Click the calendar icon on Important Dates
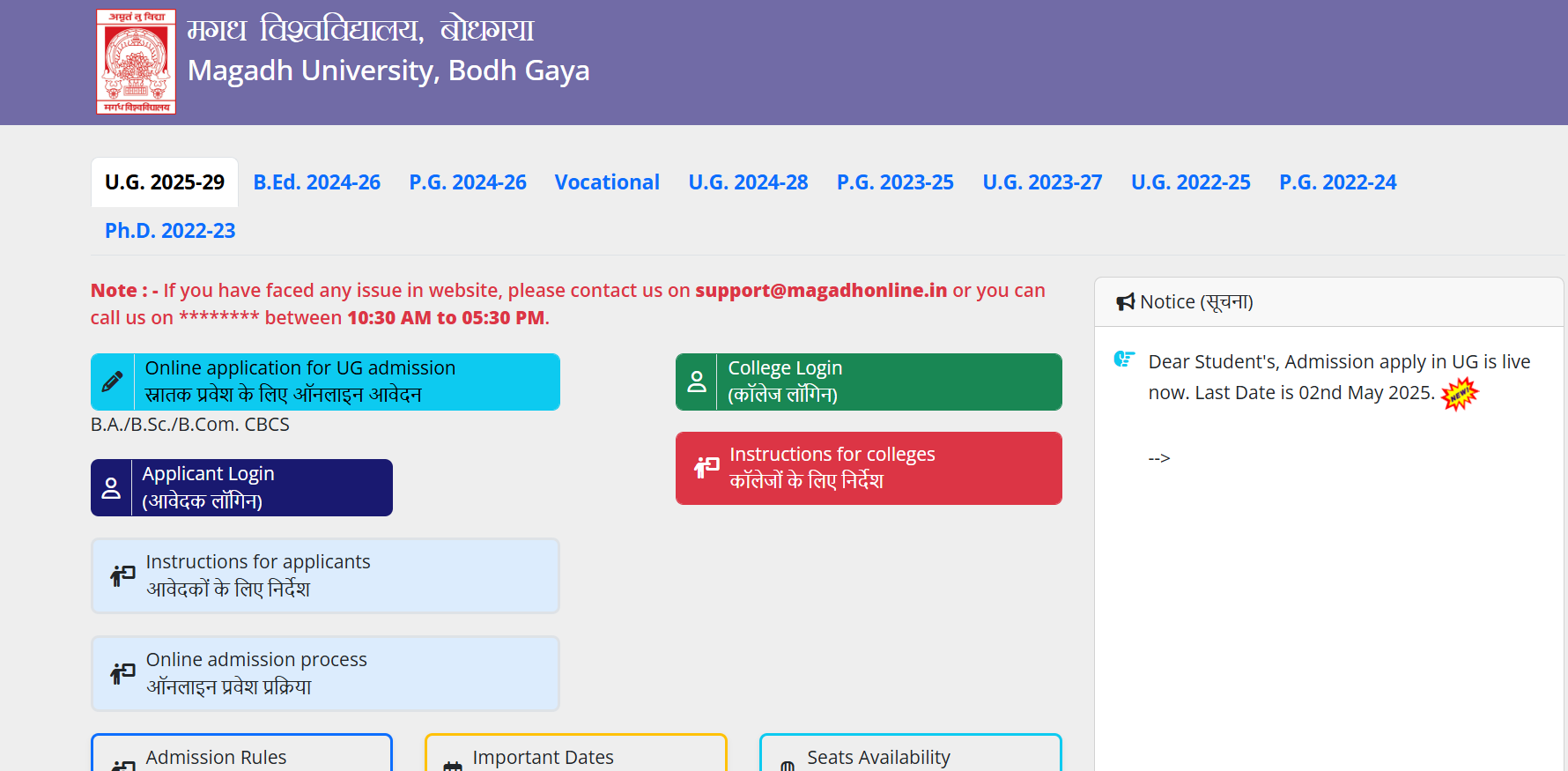Screen dimensions: 1568x771 click(x=453, y=766)
